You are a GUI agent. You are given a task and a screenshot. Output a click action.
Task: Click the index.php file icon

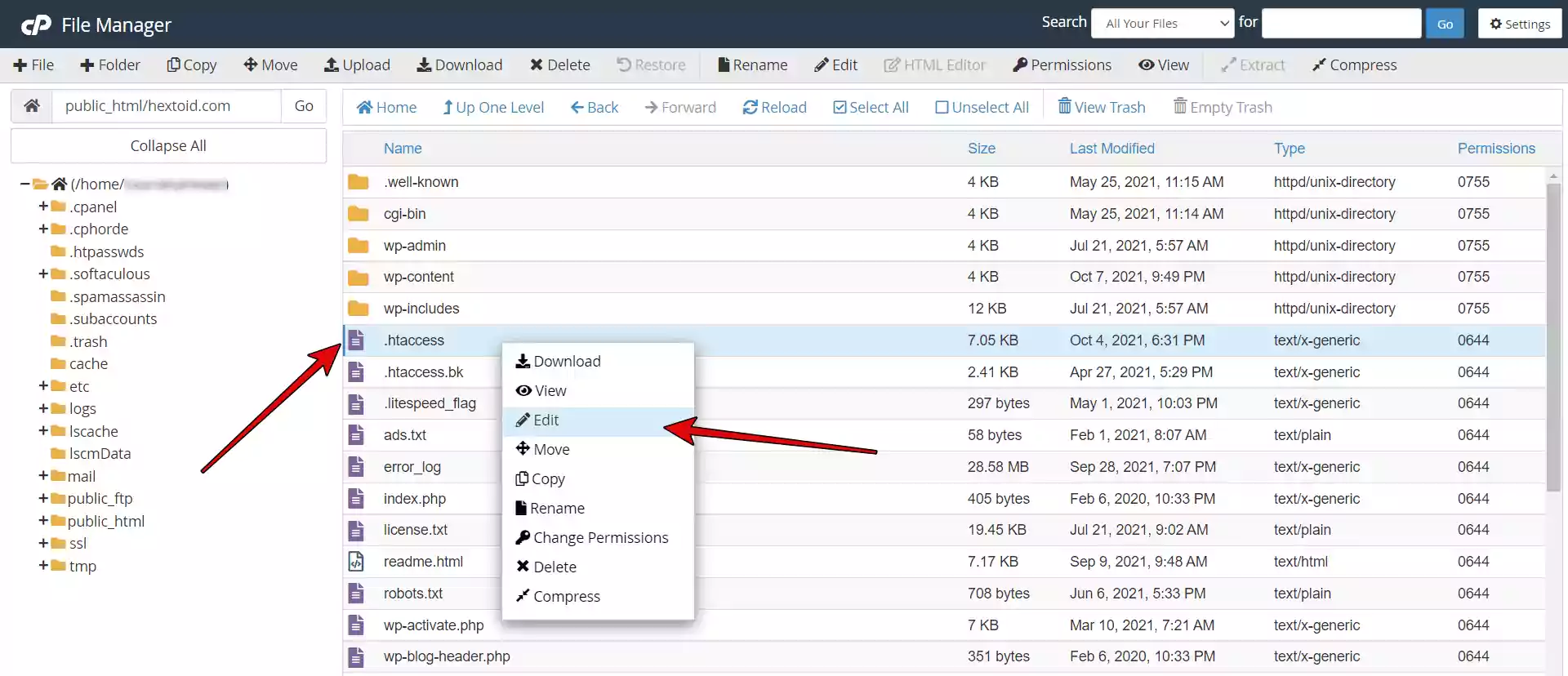point(356,499)
